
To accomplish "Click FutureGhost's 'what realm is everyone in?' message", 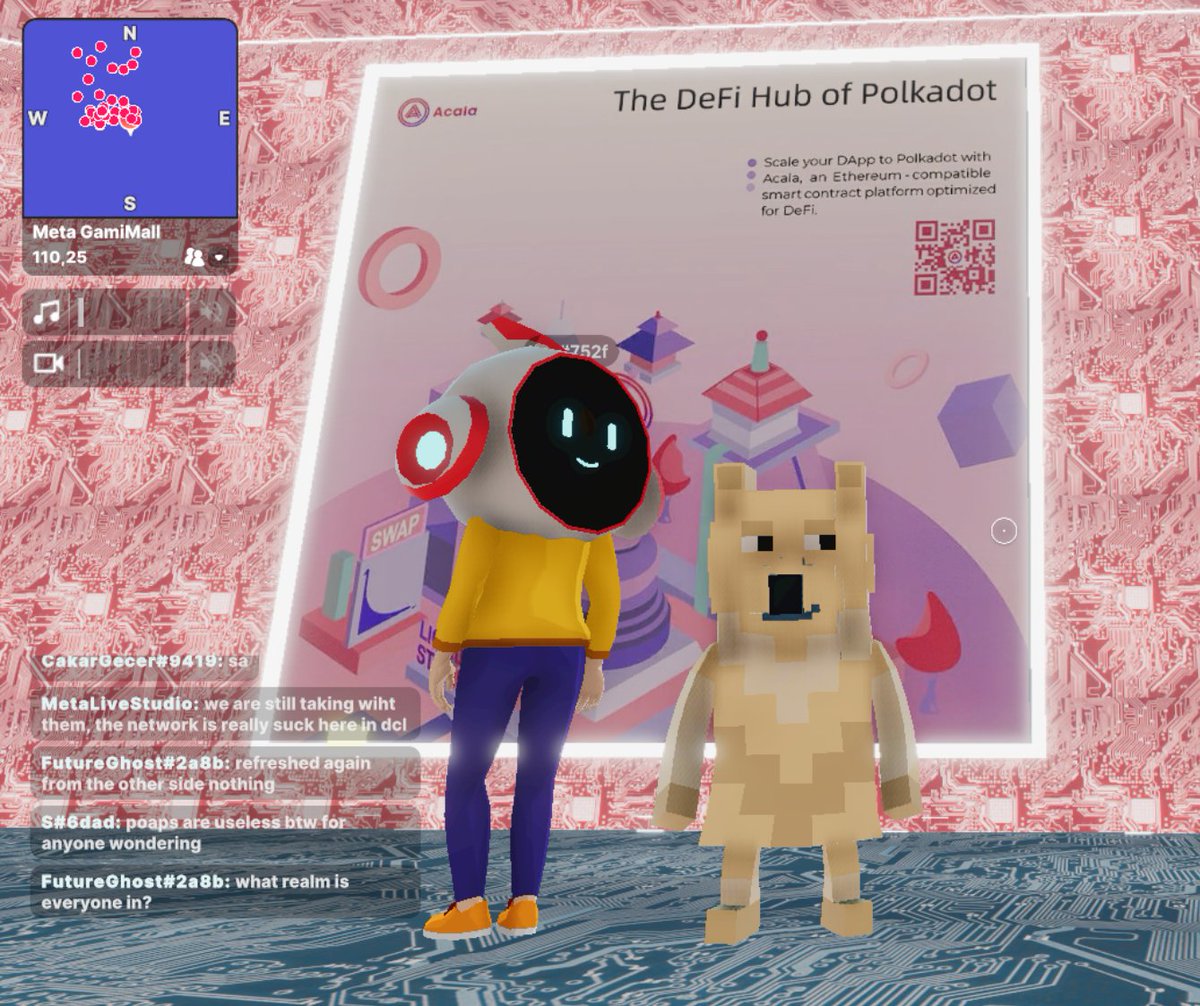I will pyautogui.click(x=226, y=892).
